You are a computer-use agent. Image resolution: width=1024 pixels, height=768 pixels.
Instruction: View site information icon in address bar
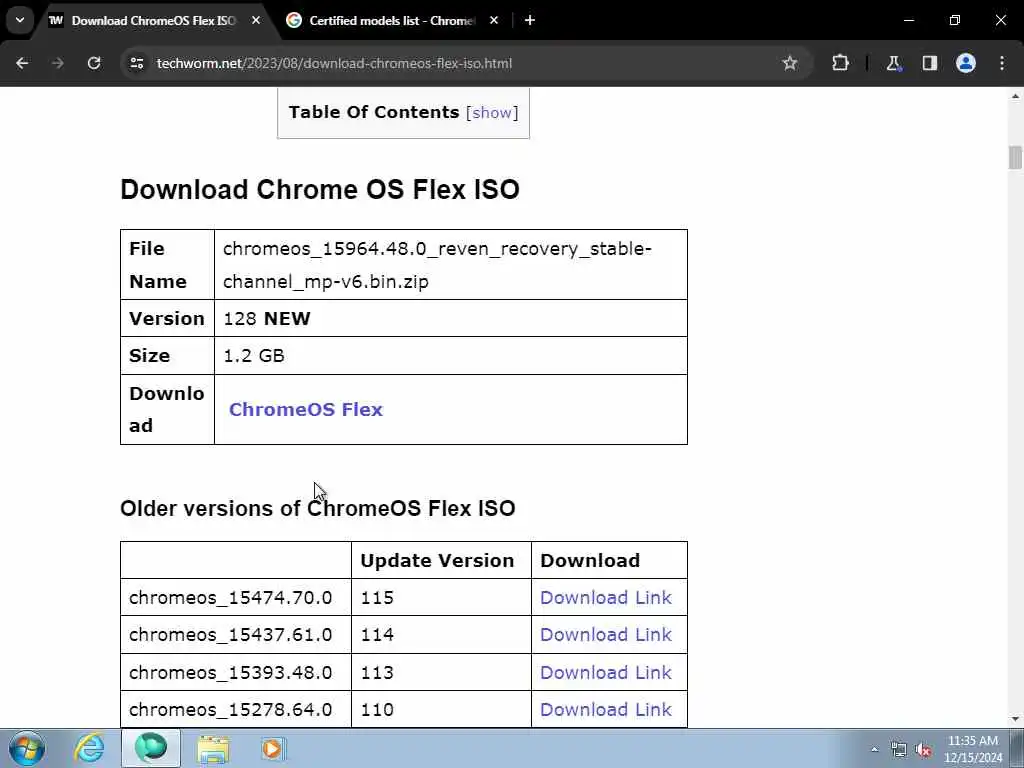pyautogui.click(x=136, y=63)
